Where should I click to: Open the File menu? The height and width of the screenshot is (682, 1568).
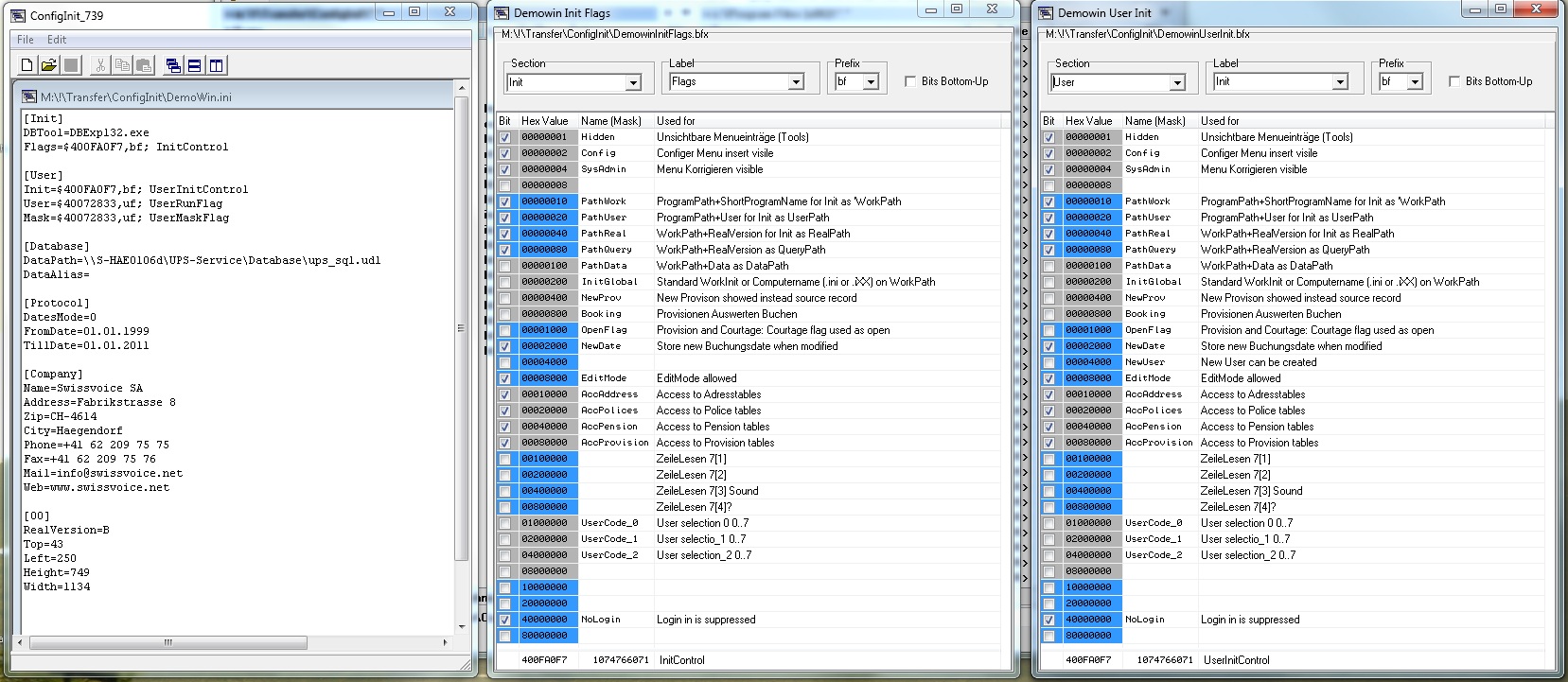(26, 40)
